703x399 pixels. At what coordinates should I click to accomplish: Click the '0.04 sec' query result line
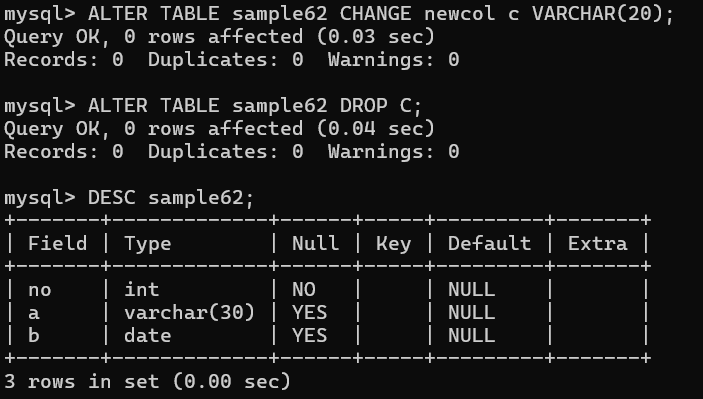[219, 129]
